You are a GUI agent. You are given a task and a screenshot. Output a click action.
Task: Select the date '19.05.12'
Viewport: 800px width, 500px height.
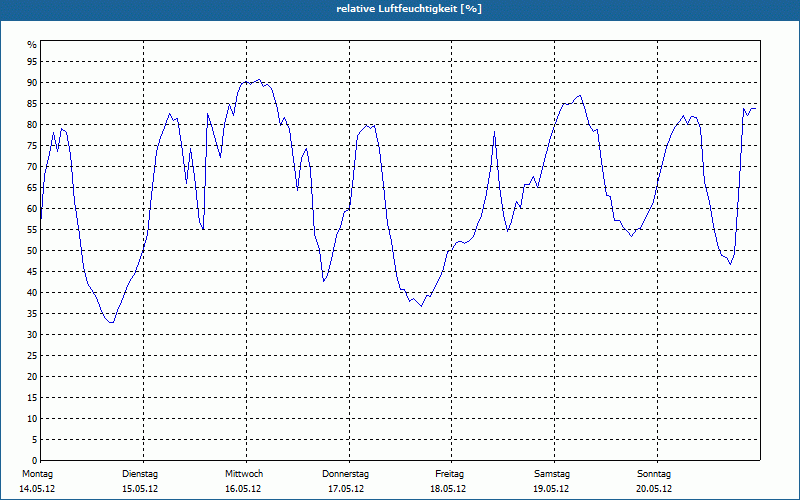point(551,489)
